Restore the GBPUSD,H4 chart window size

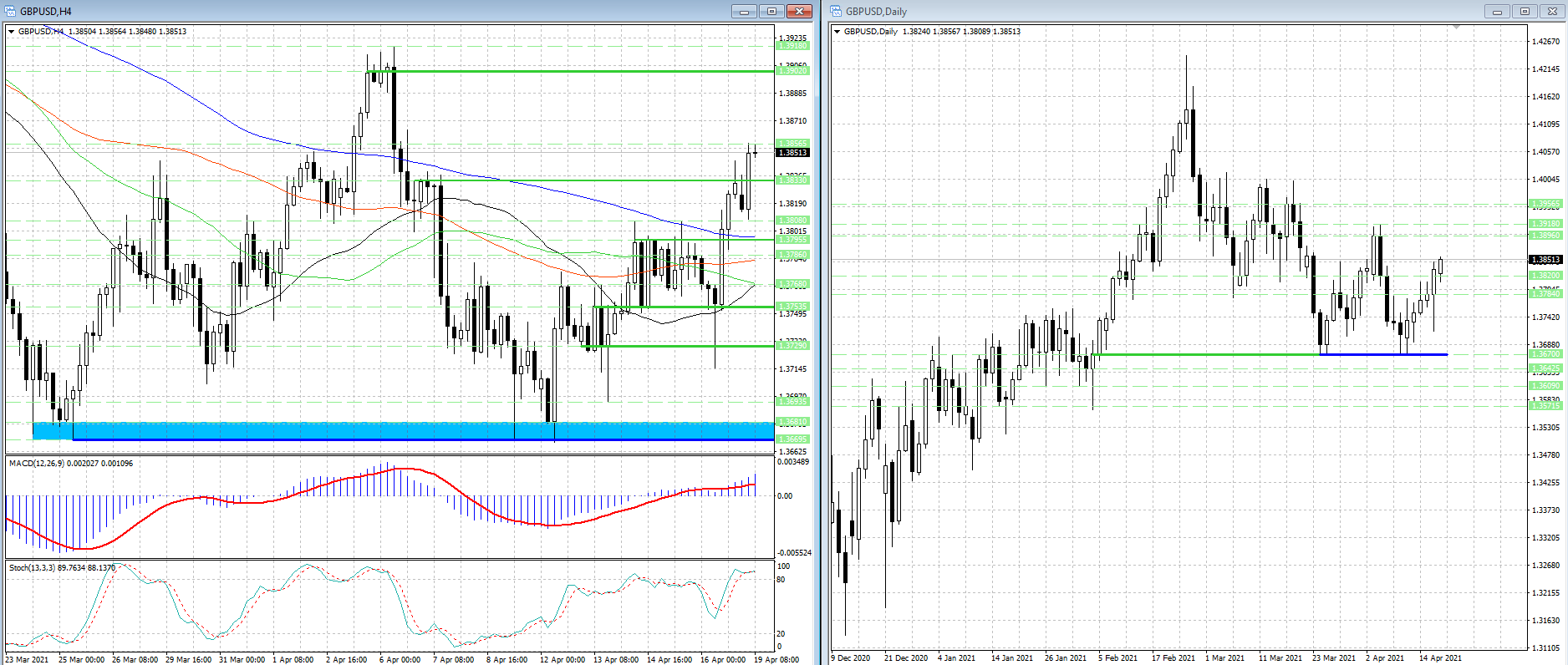point(771,11)
